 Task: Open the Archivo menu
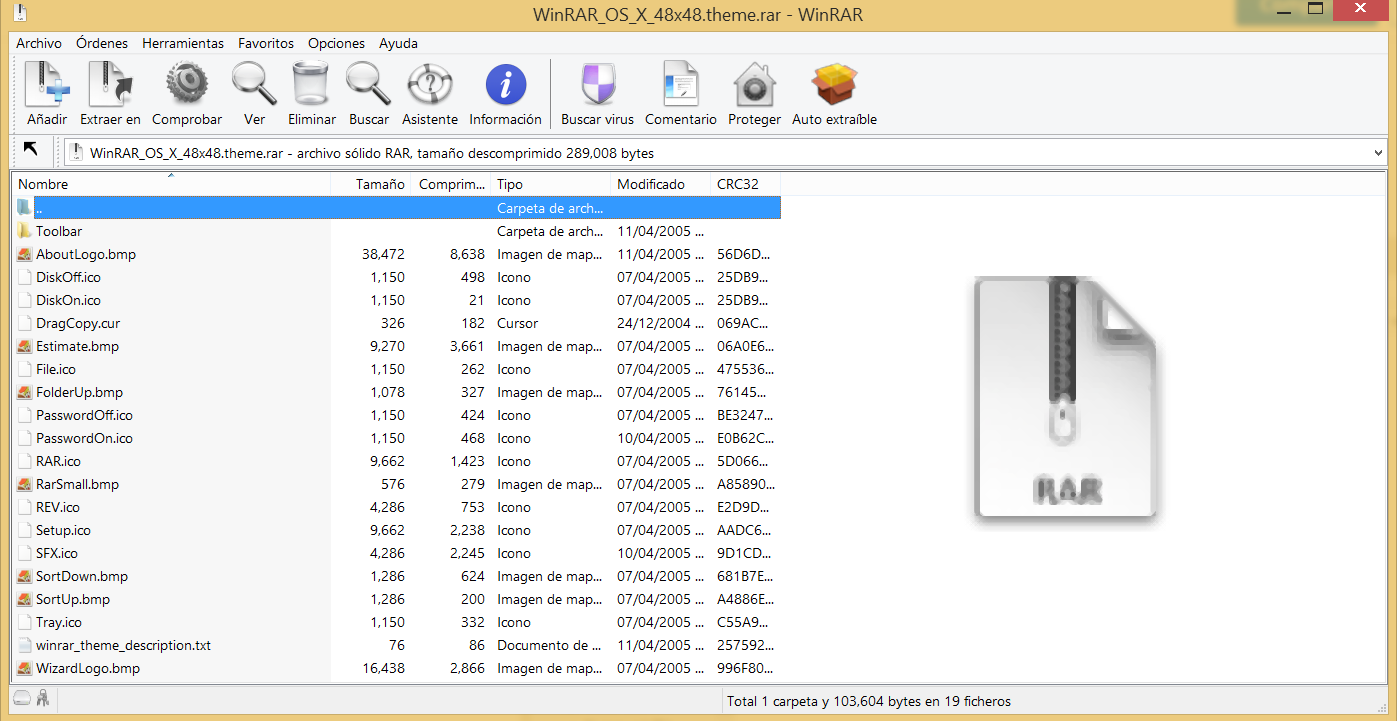pos(39,43)
